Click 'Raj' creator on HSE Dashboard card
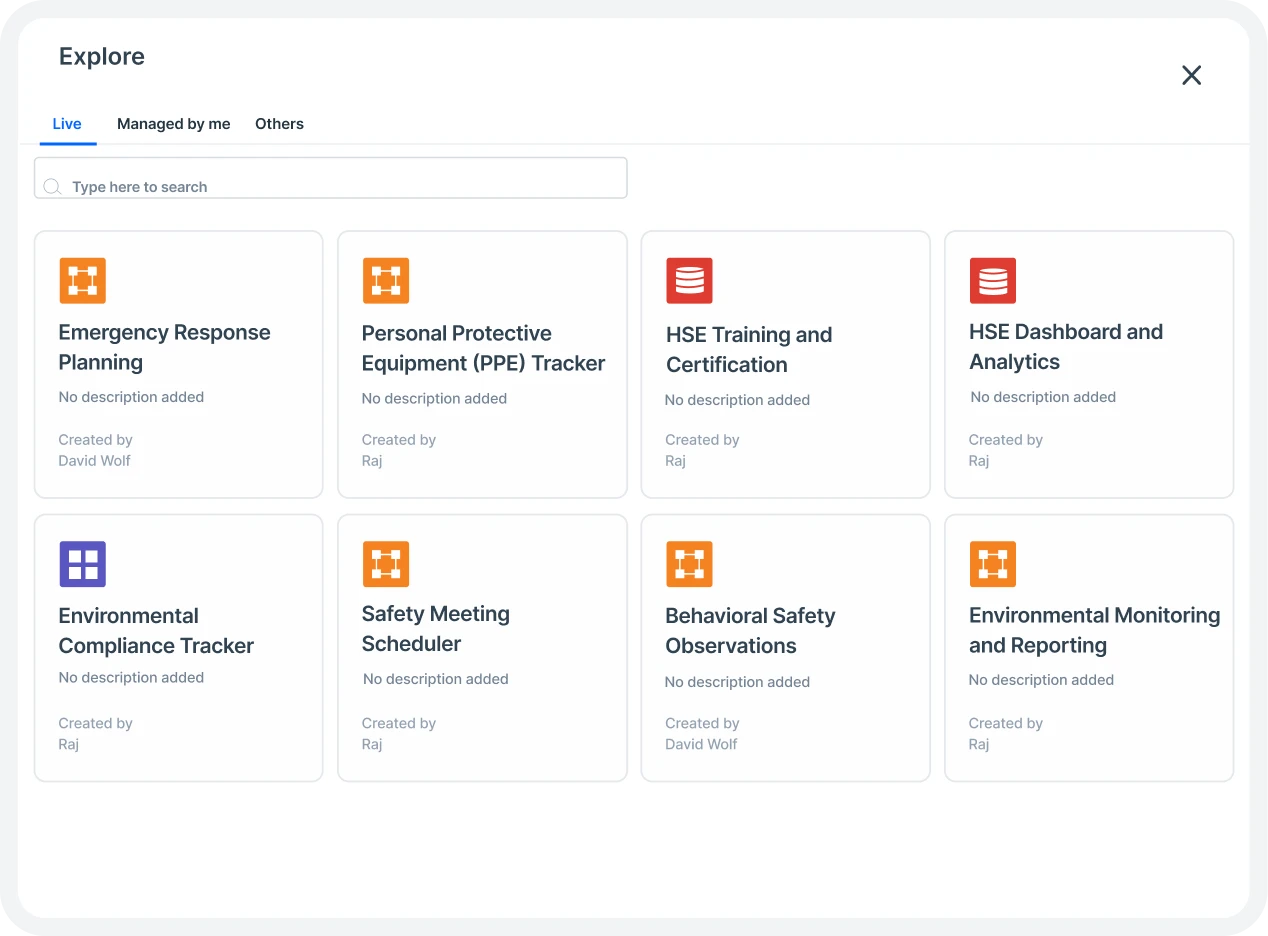Screen dimensions: 1268x936 (x=979, y=461)
